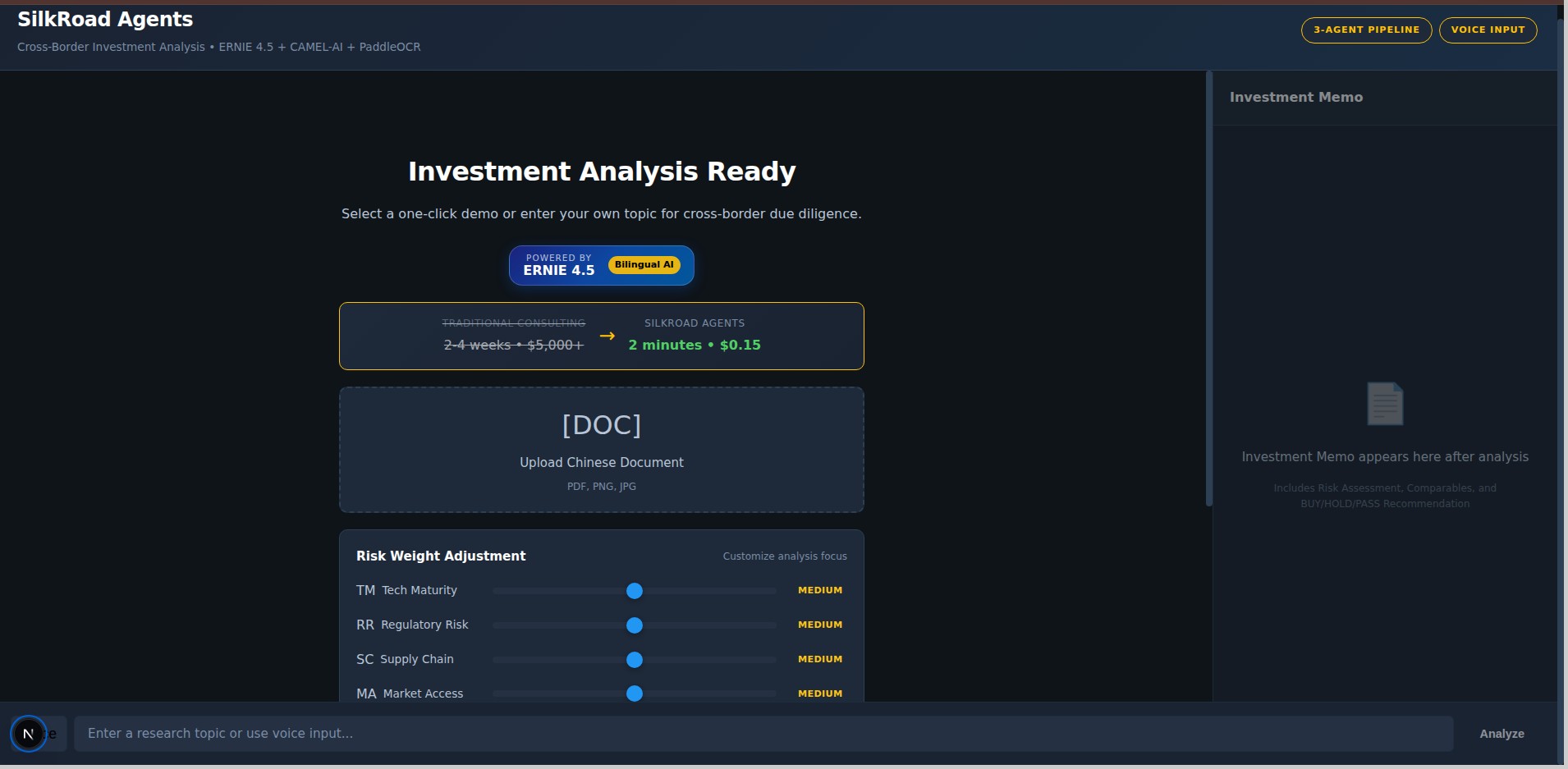This screenshot has height=769, width=1568.
Task: Click the yellow arrow between pricing comparisons
Action: 607,336
